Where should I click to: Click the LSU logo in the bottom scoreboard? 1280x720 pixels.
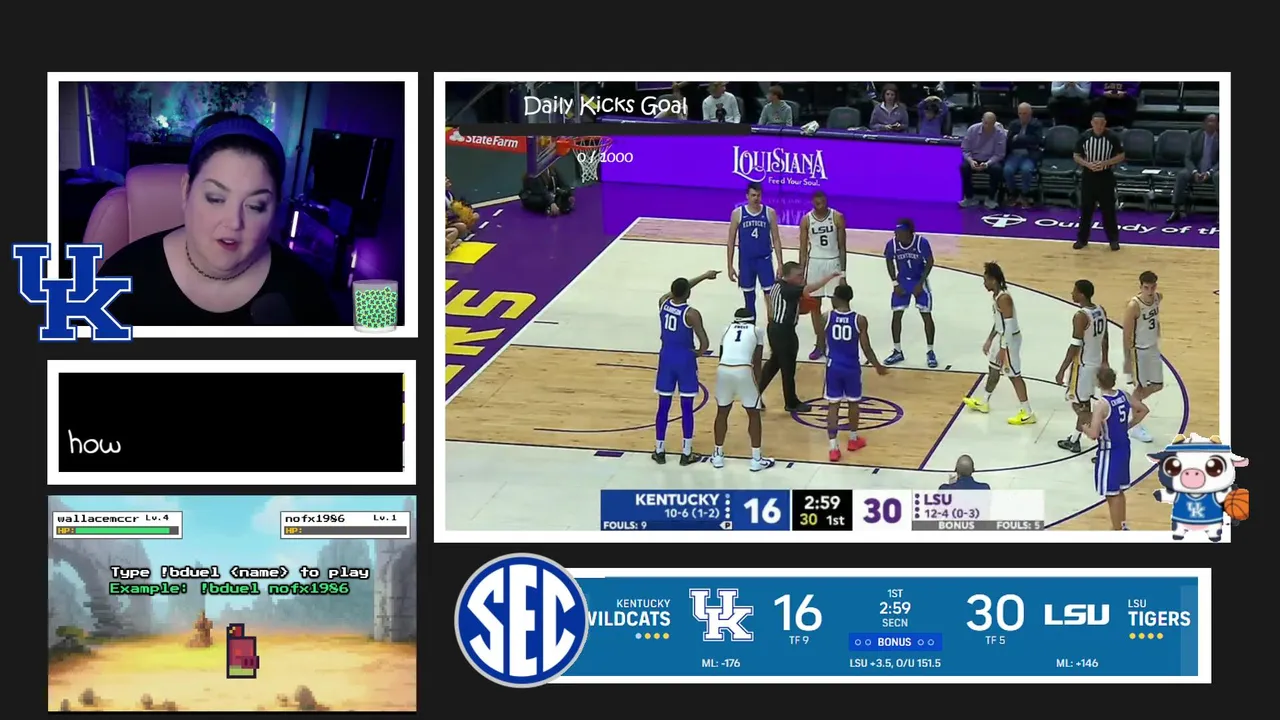[x=1076, y=615]
